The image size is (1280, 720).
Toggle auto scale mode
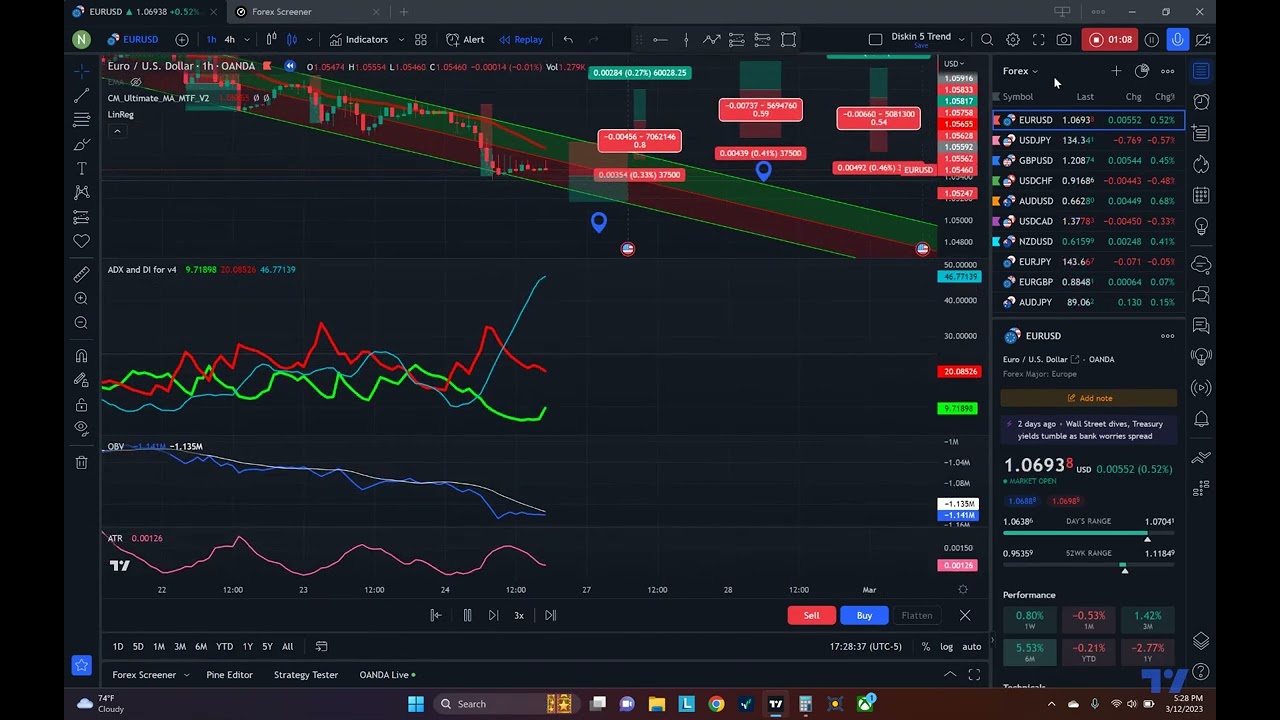[971, 647]
